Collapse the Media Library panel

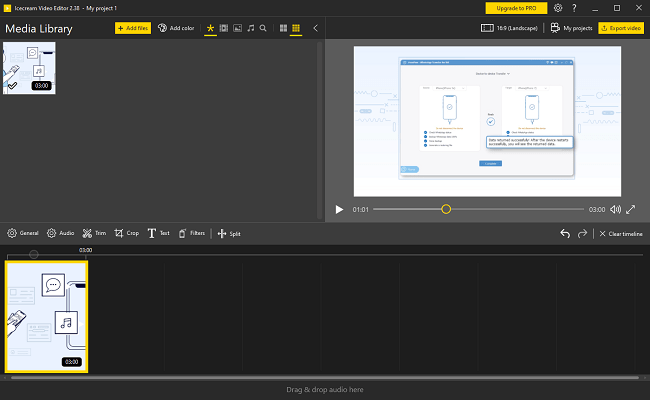315,28
